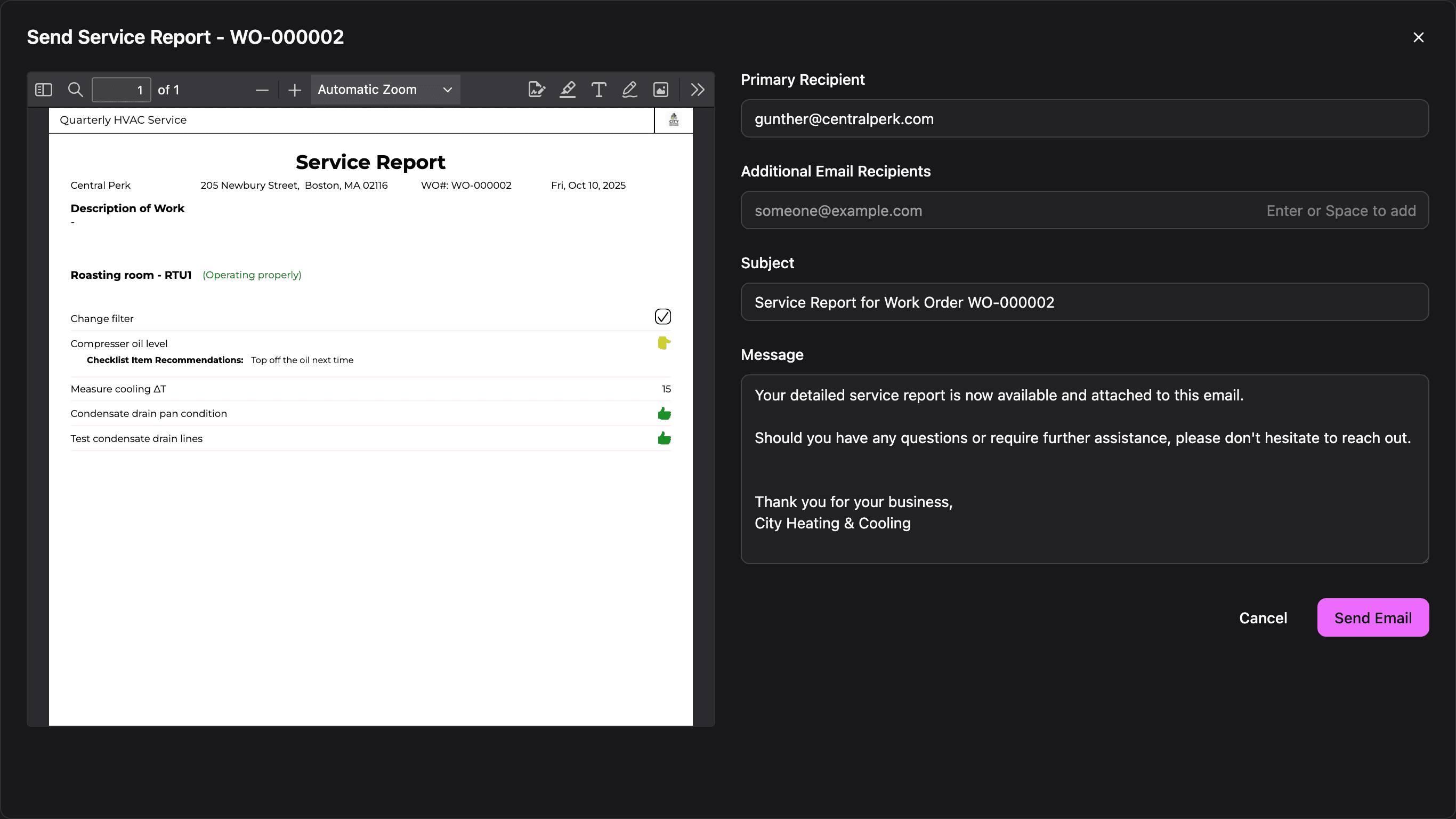Click the Change filter checkbox in report

point(662,317)
